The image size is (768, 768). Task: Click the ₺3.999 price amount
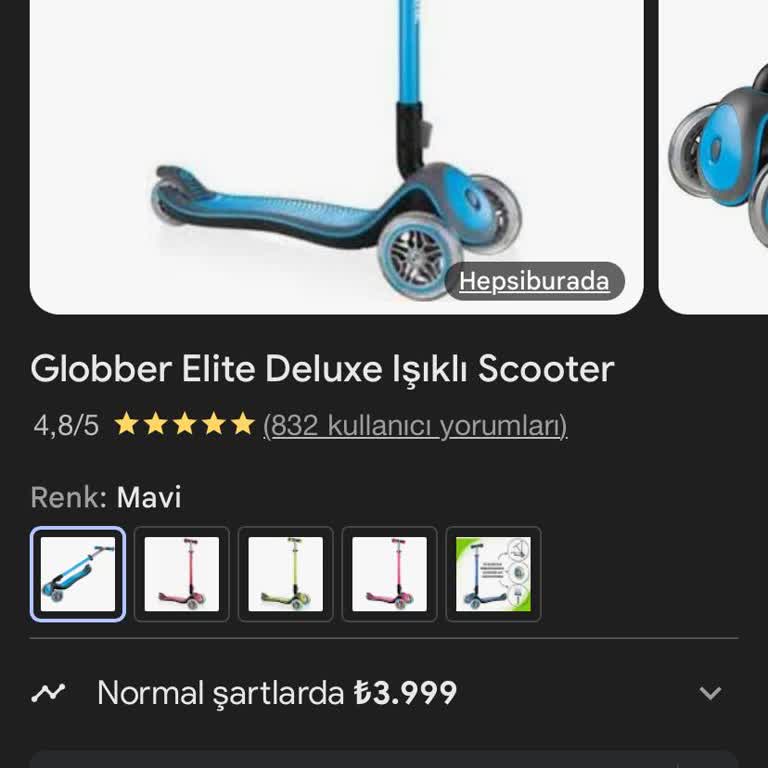406,693
